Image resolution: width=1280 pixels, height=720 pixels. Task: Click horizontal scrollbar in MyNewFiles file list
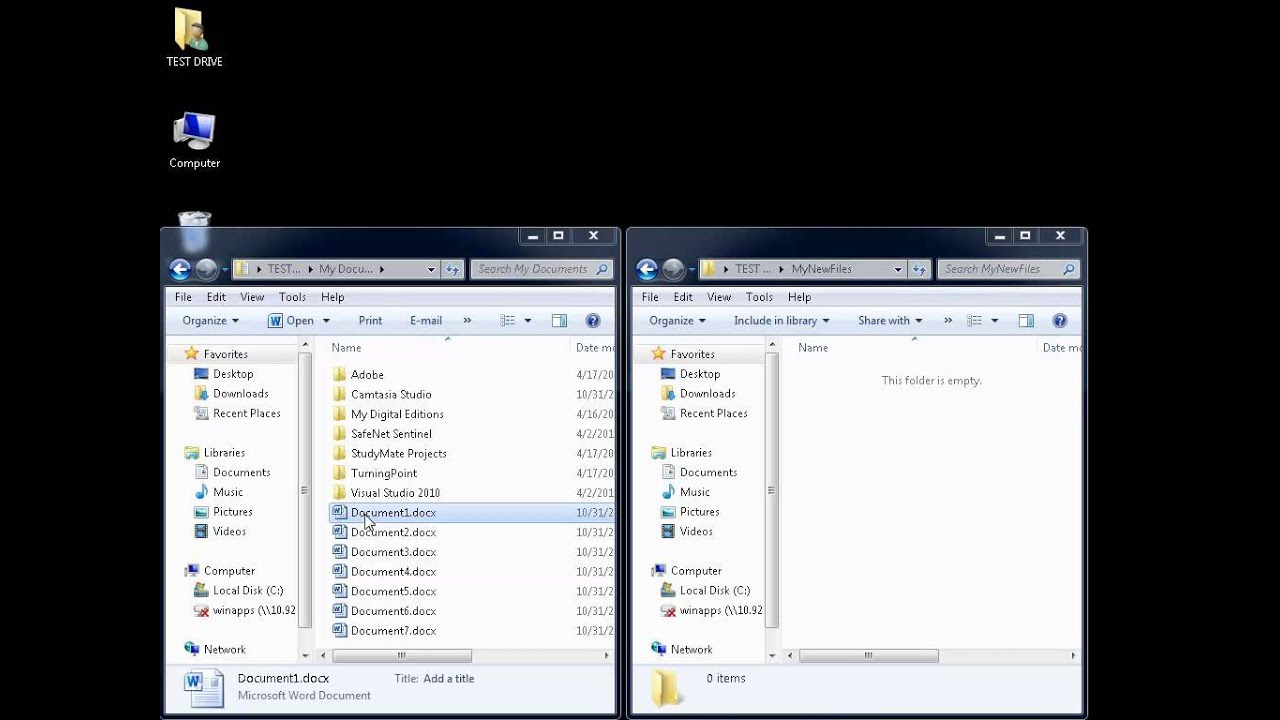(x=868, y=656)
